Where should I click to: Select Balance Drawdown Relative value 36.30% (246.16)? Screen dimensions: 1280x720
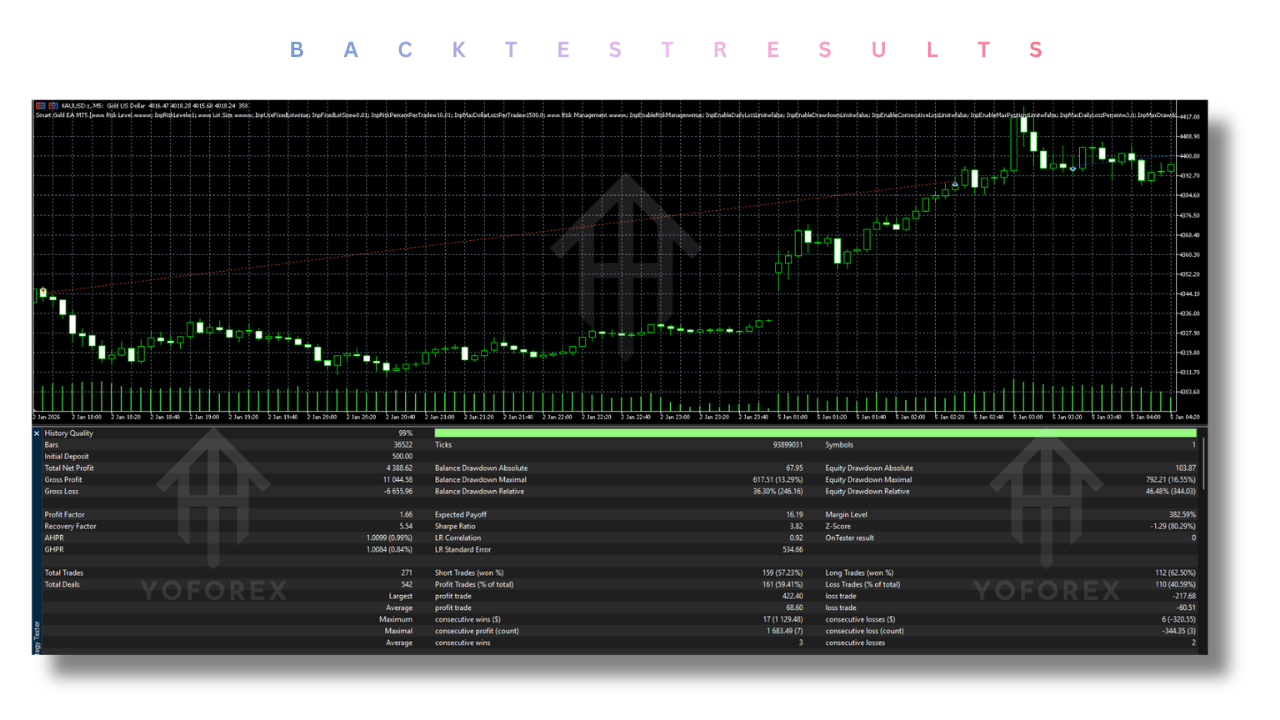point(779,491)
